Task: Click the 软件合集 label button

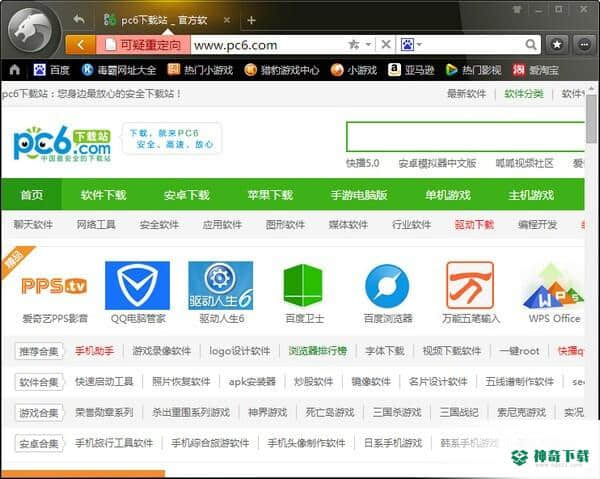Action: pos(39,382)
